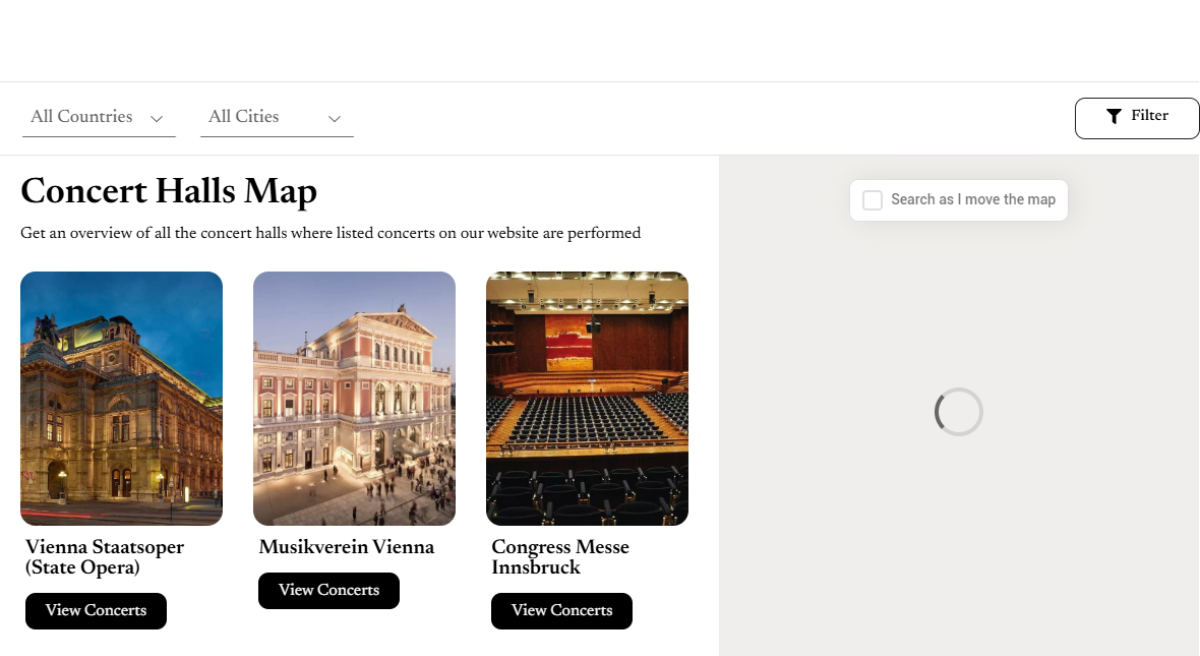Click the concert halls overview description text
This screenshot has height=656, width=1200.
click(x=330, y=234)
